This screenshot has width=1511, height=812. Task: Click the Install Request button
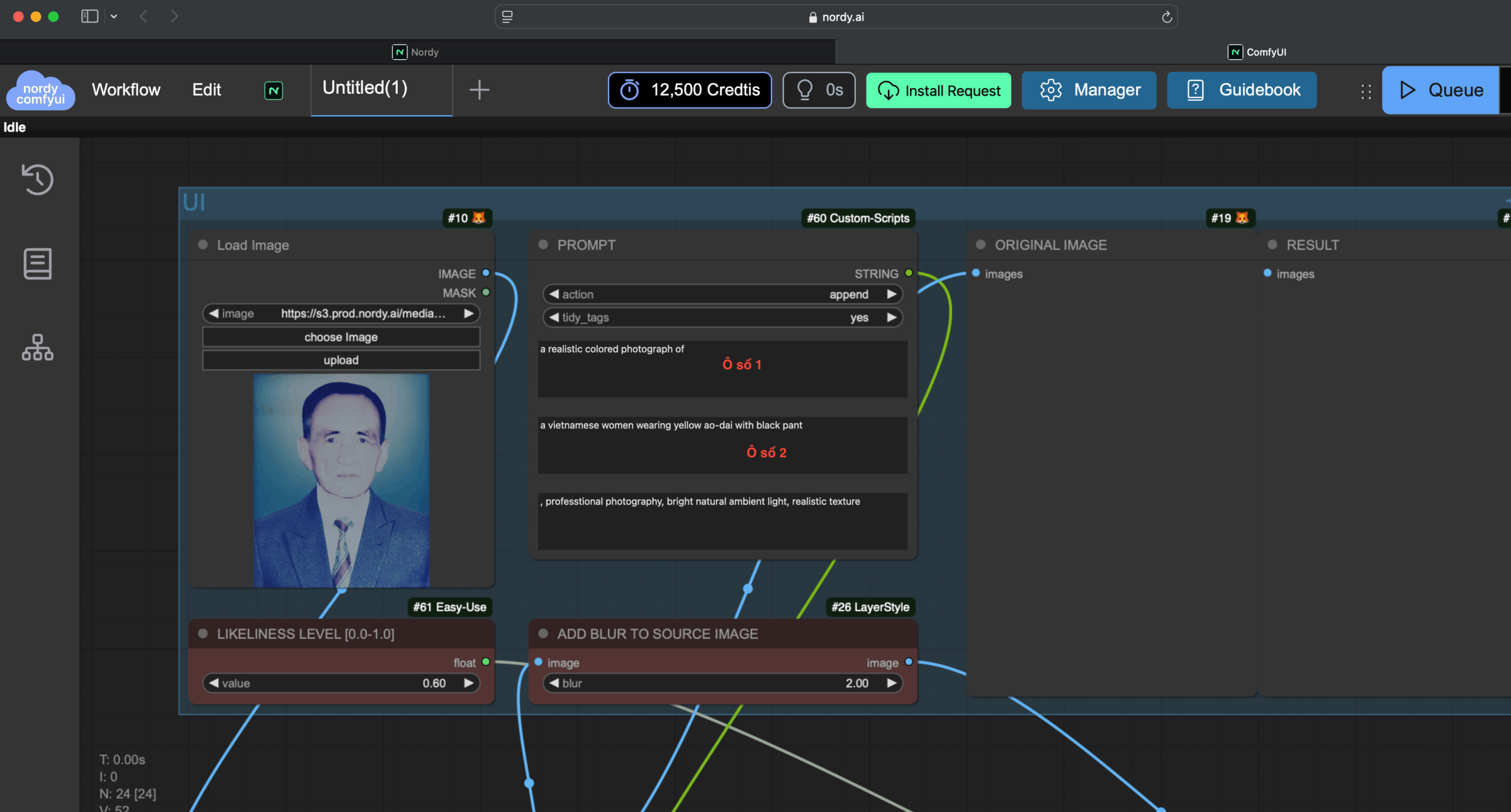point(938,90)
